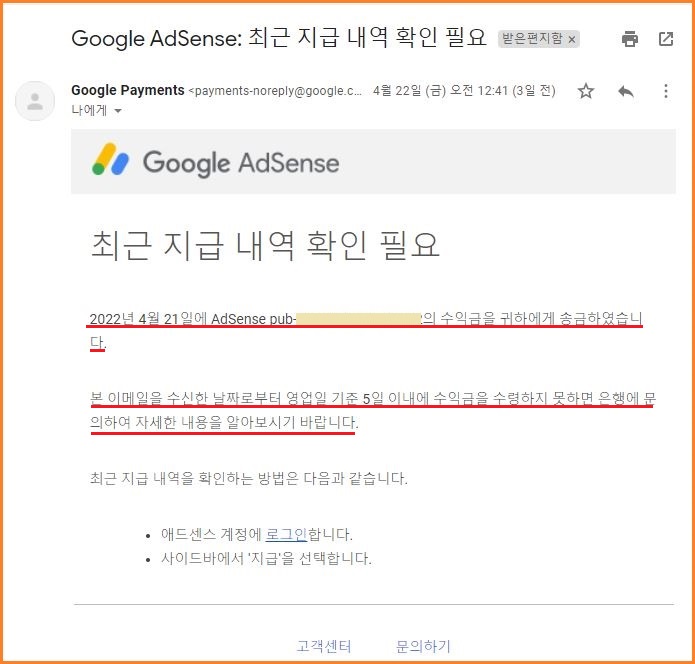Open the three-dot more options menu

(666, 91)
